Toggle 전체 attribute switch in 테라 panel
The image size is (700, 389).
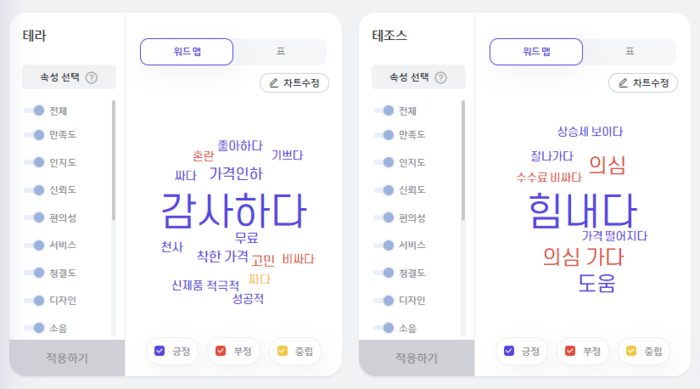coord(34,110)
